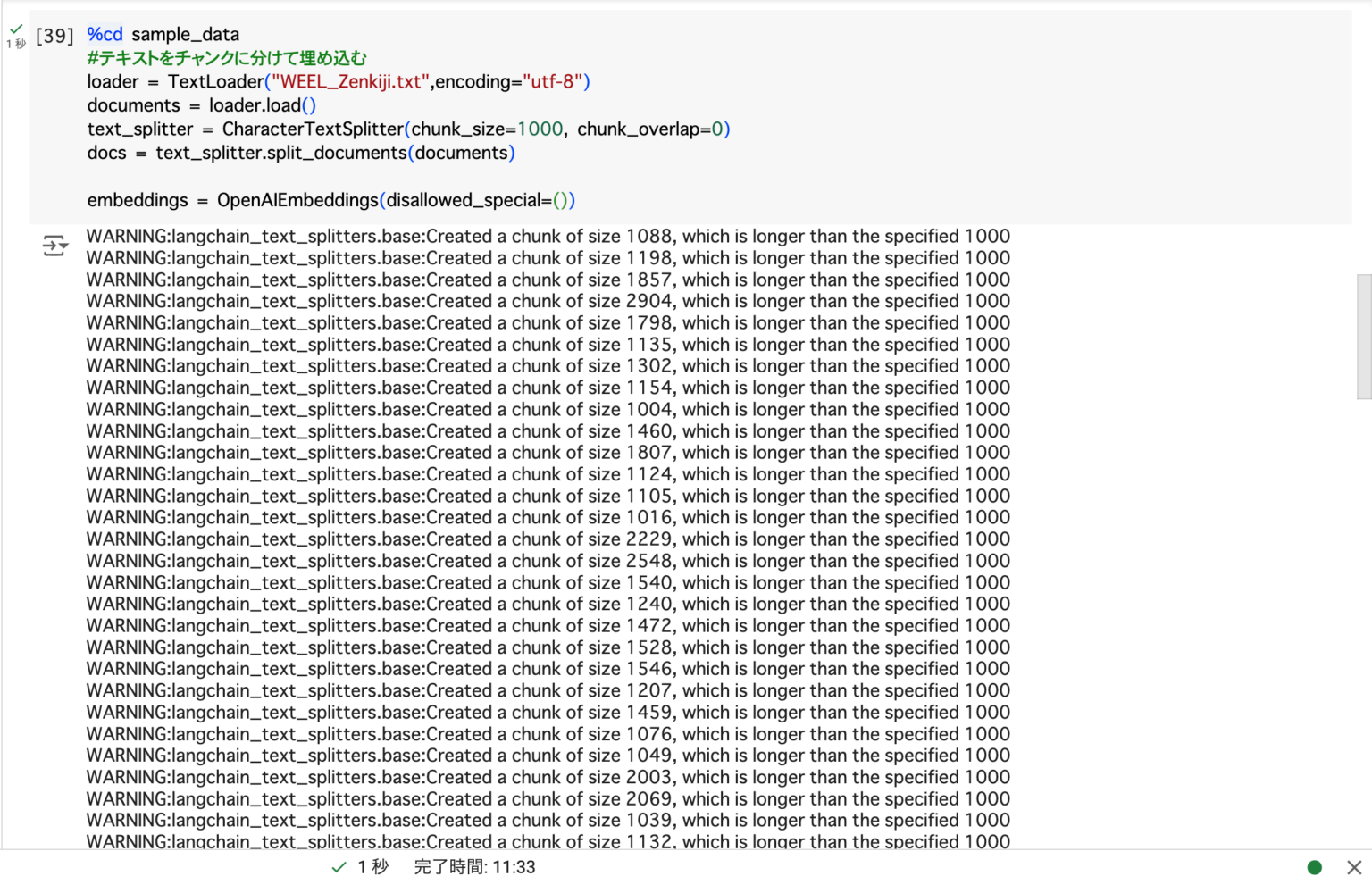Place cursor on OpenAIEmbeddings call
1372x885 pixels.
[297, 200]
